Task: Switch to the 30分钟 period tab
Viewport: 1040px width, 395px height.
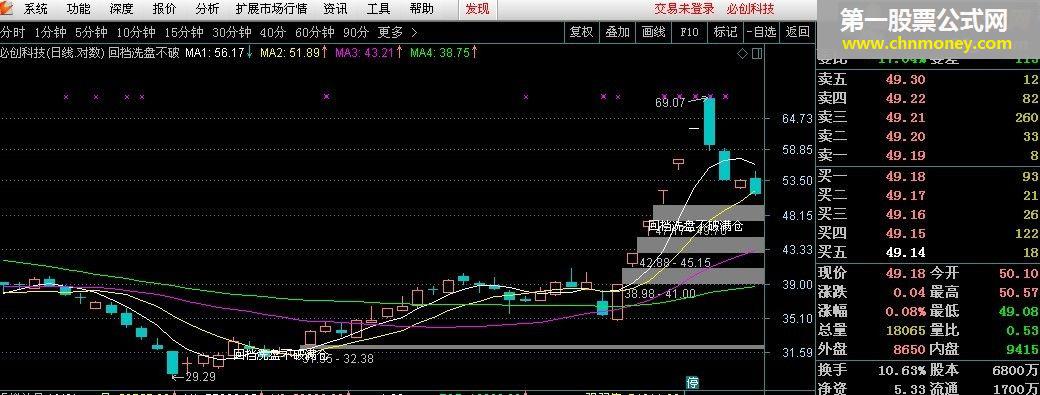Action: pos(231,32)
